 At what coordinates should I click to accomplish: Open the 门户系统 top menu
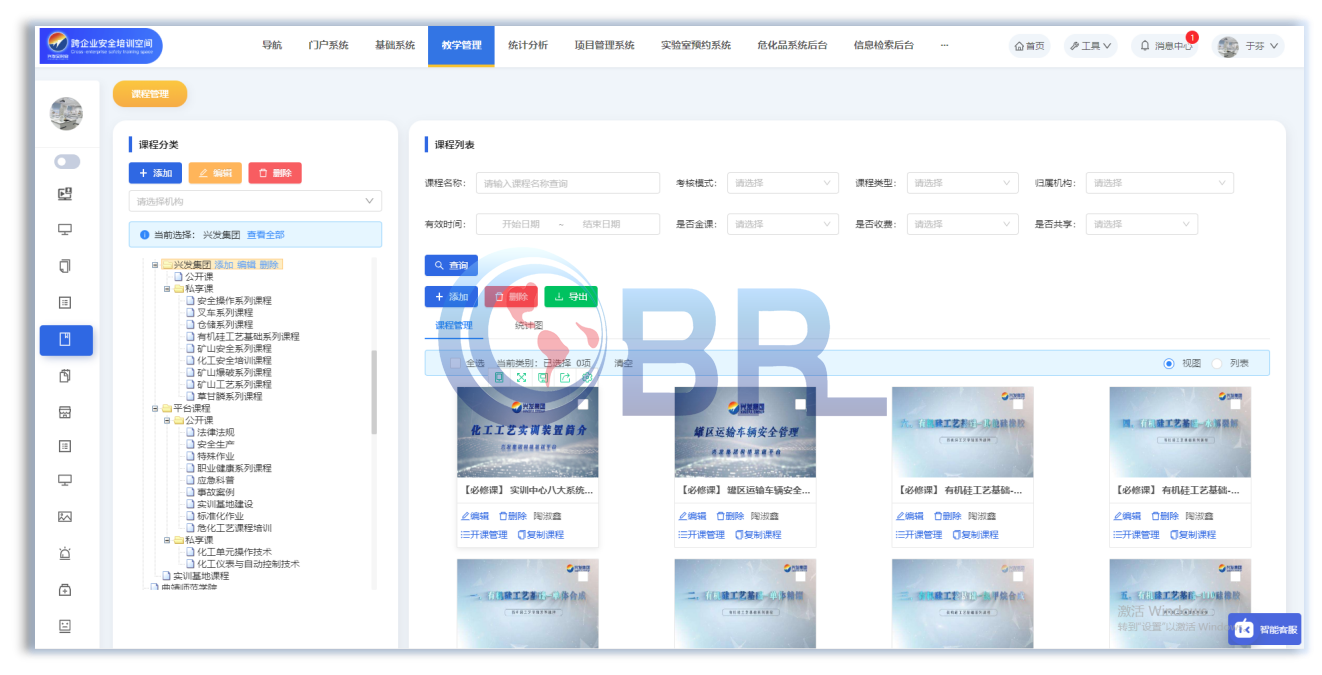328,46
